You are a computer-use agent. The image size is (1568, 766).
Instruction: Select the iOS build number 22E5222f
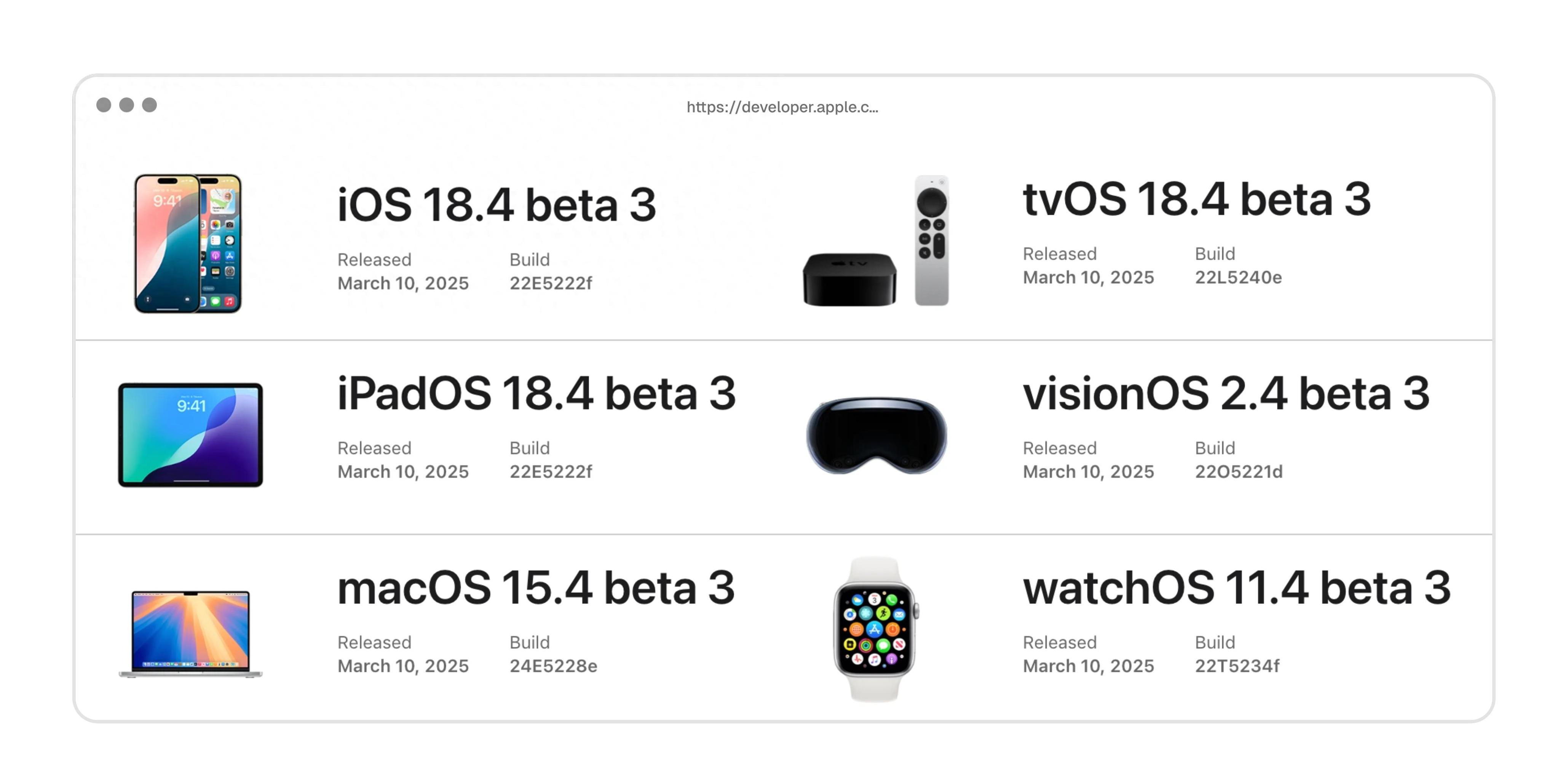tap(550, 284)
